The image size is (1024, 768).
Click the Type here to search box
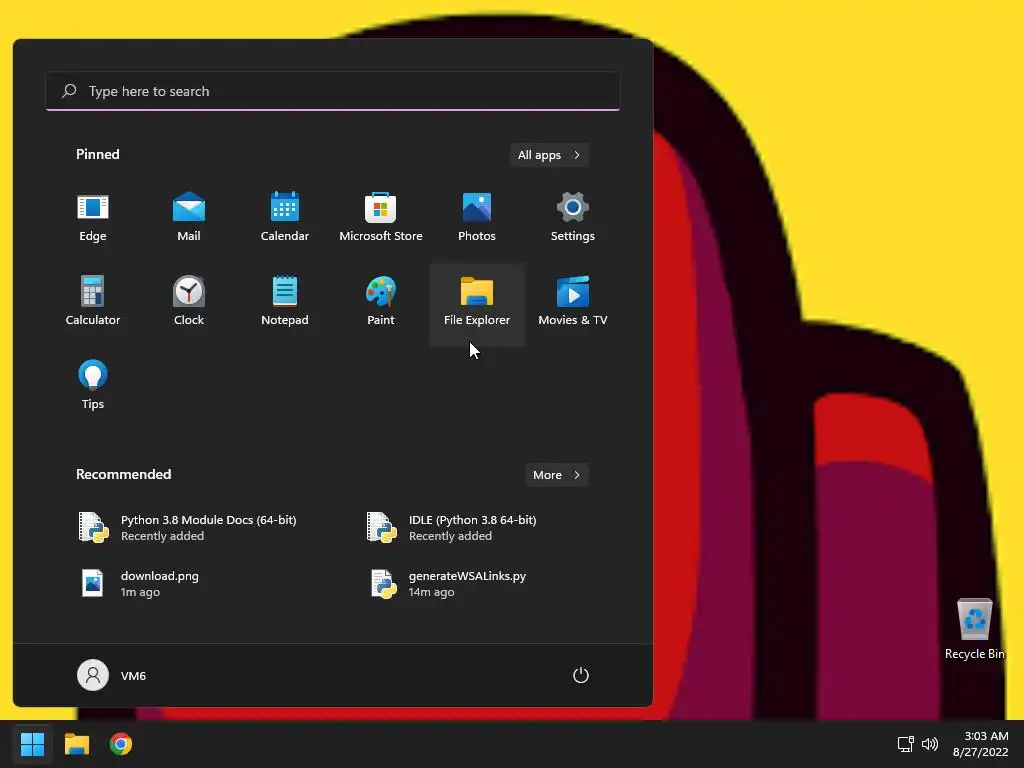coord(333,91)
